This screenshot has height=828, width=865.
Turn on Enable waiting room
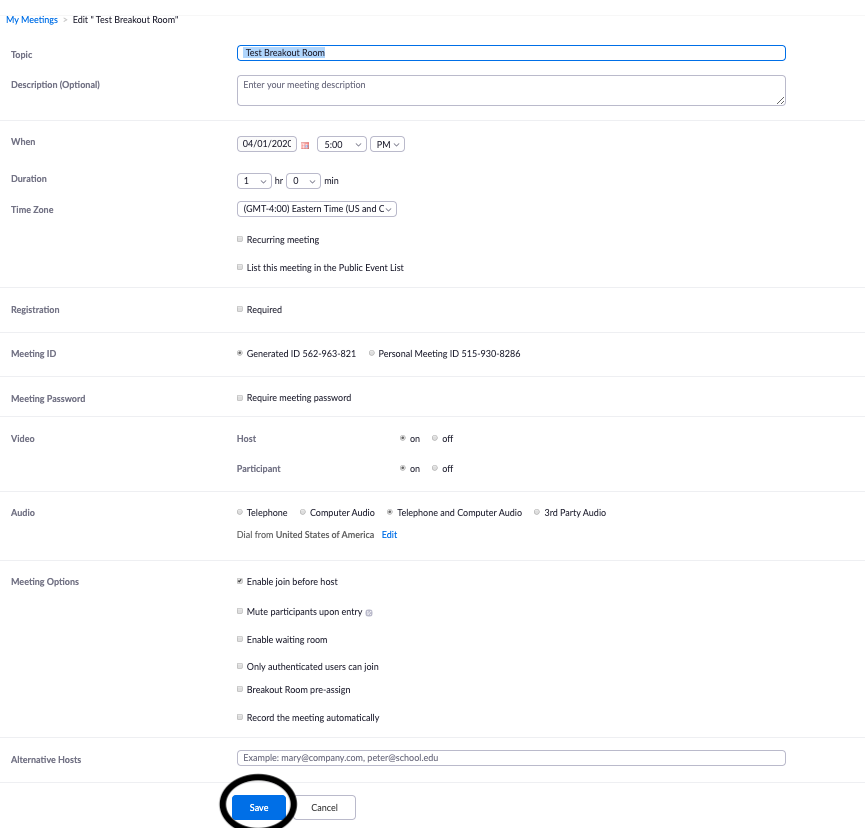240,639
